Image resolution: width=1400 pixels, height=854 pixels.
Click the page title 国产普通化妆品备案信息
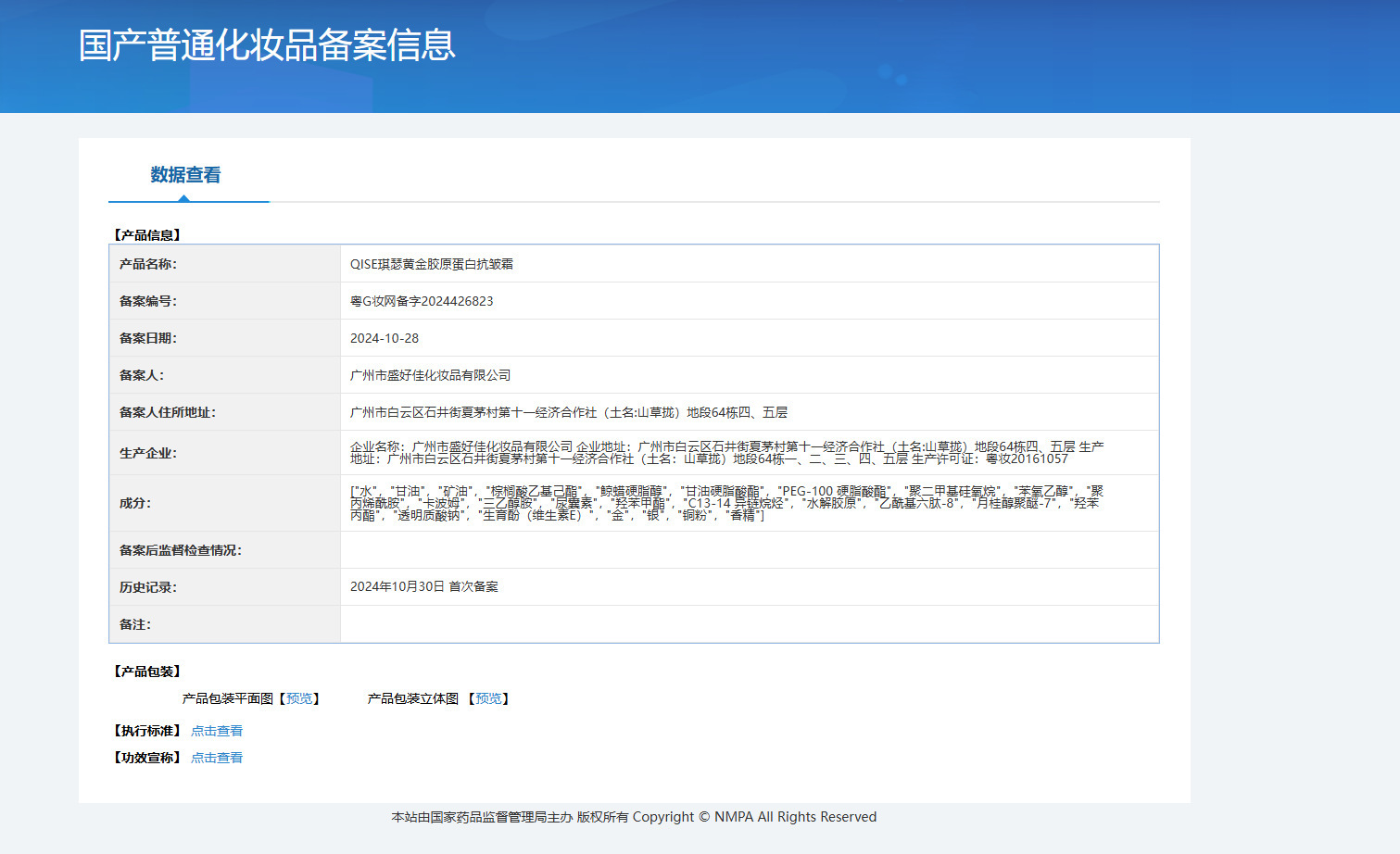coord(267,45)
